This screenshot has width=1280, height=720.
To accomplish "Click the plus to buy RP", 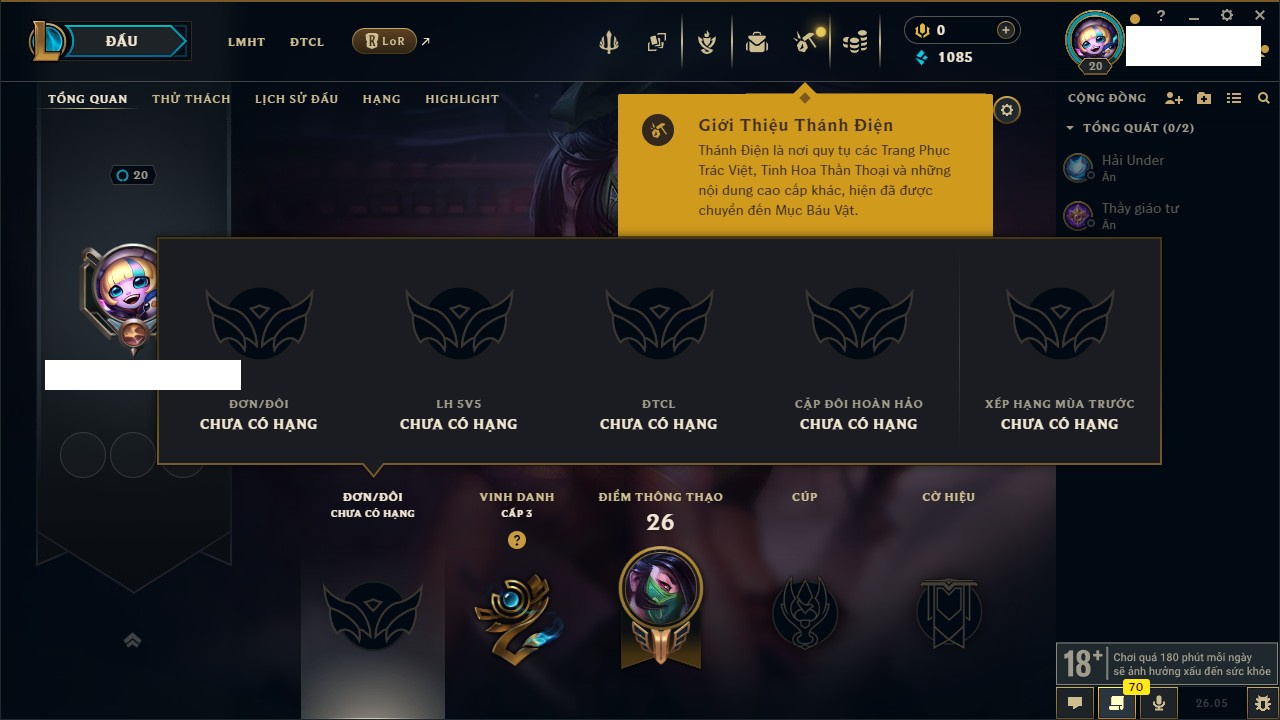I will pos(1006,30).
